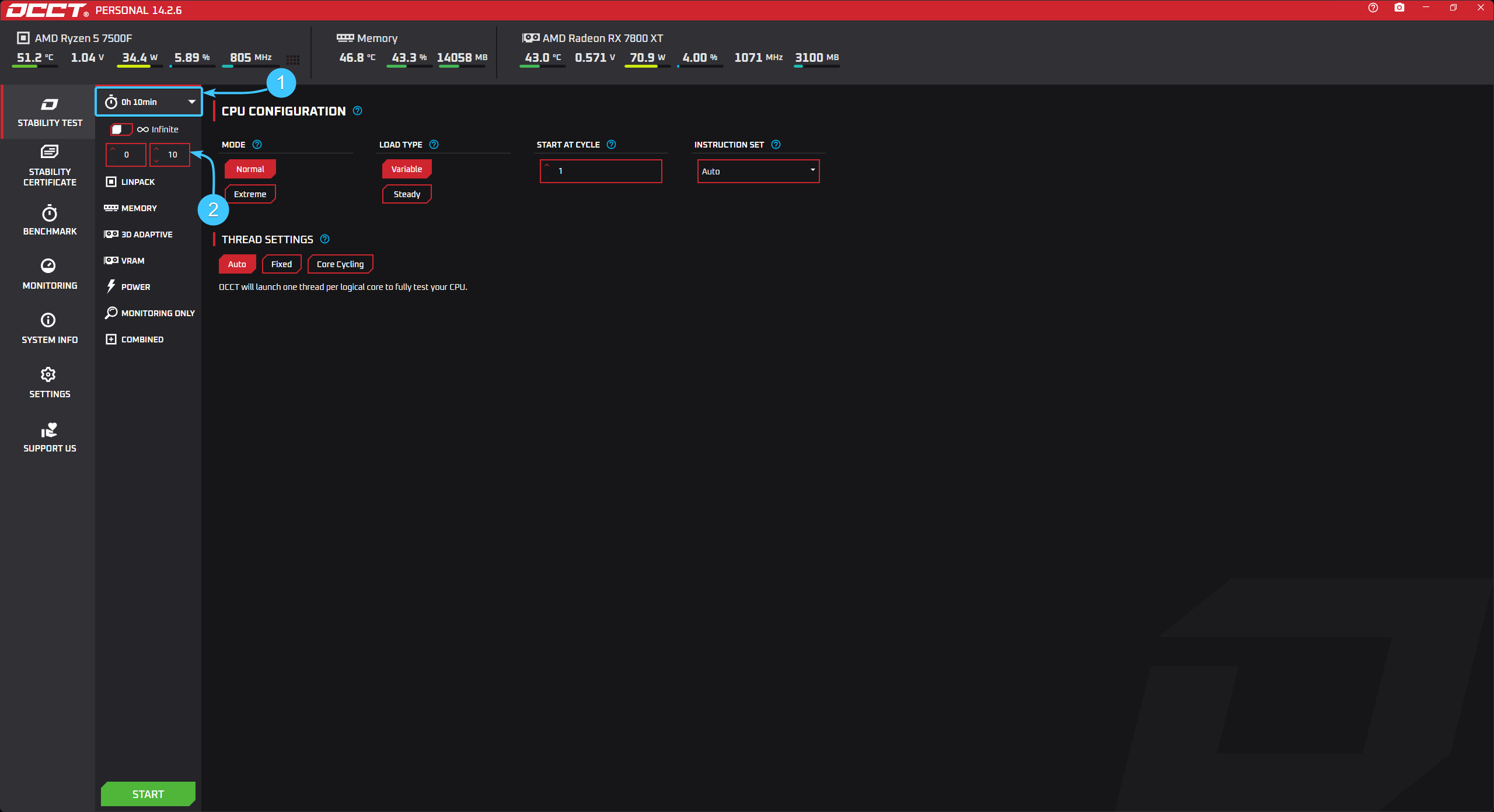1494x812 pixels.
Task: Select Extreme mode
Action: point(250,194)
